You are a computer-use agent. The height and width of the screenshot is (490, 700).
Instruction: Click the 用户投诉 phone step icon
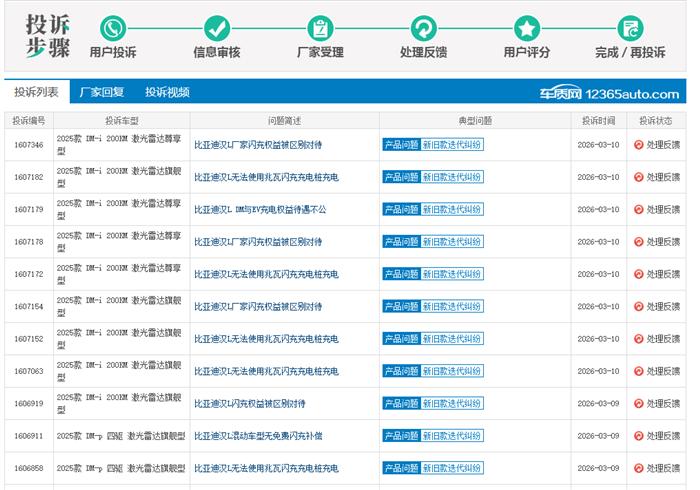[x=113, y=28]
